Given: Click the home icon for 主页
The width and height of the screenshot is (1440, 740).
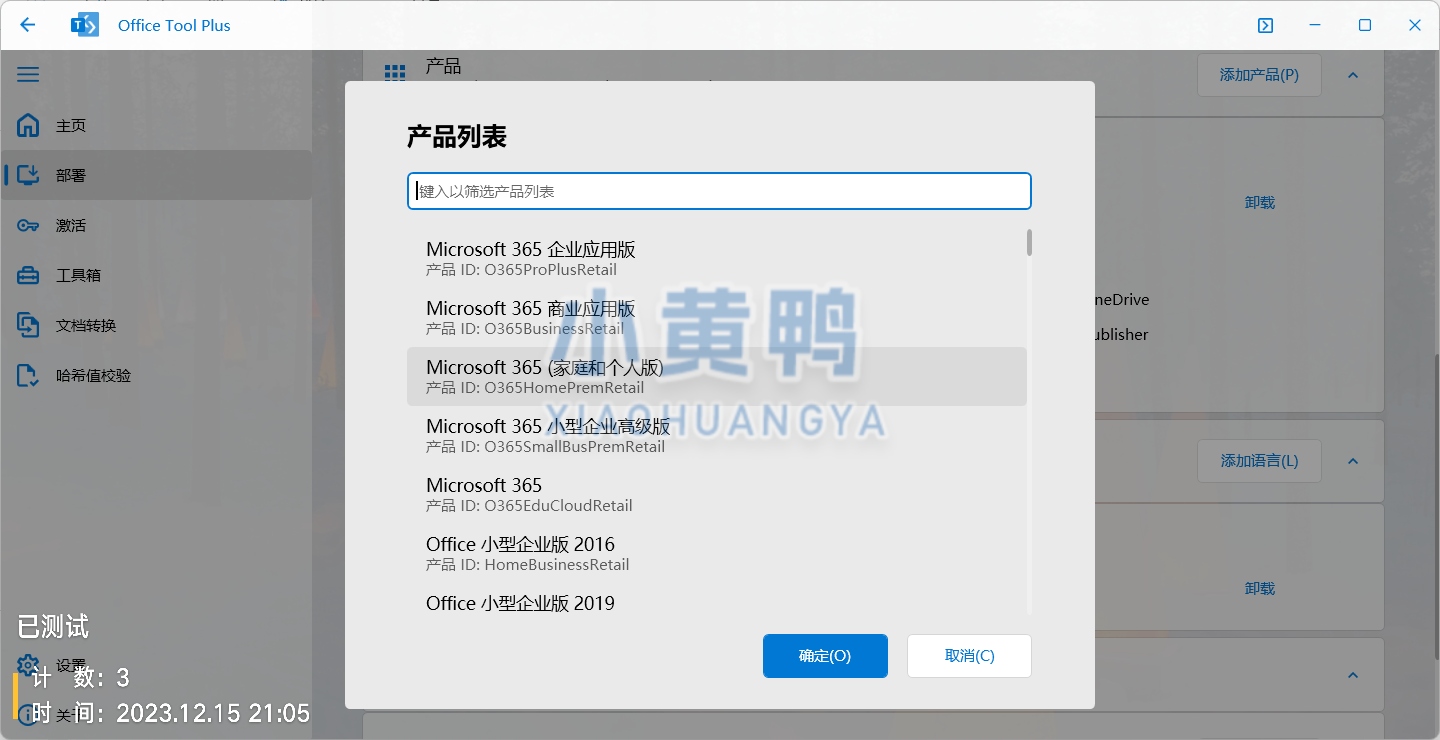Looking at the screenshot, I should point(28,125).
